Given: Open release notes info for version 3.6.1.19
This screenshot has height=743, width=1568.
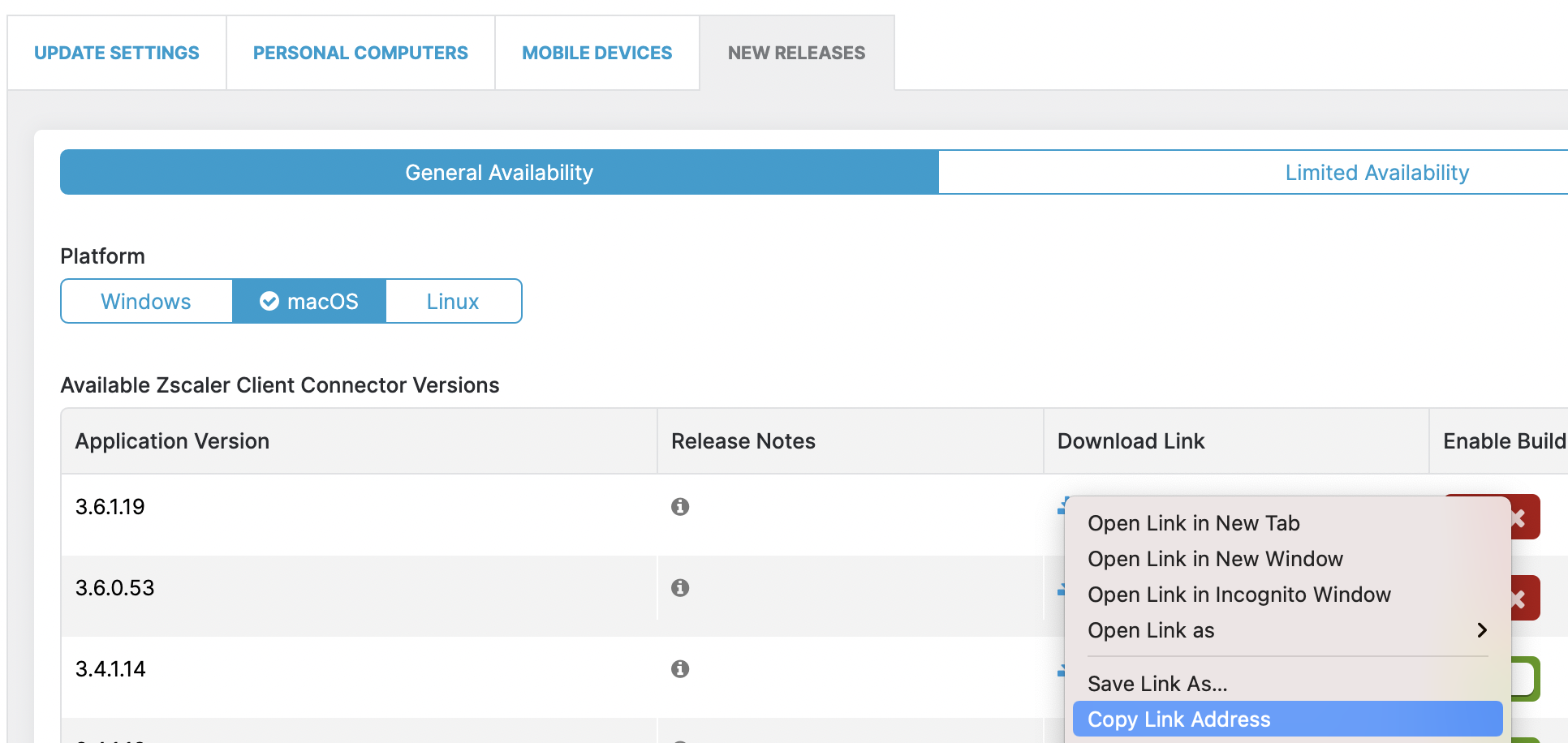Looking at the screenshot, I should (x=680, y=506).
